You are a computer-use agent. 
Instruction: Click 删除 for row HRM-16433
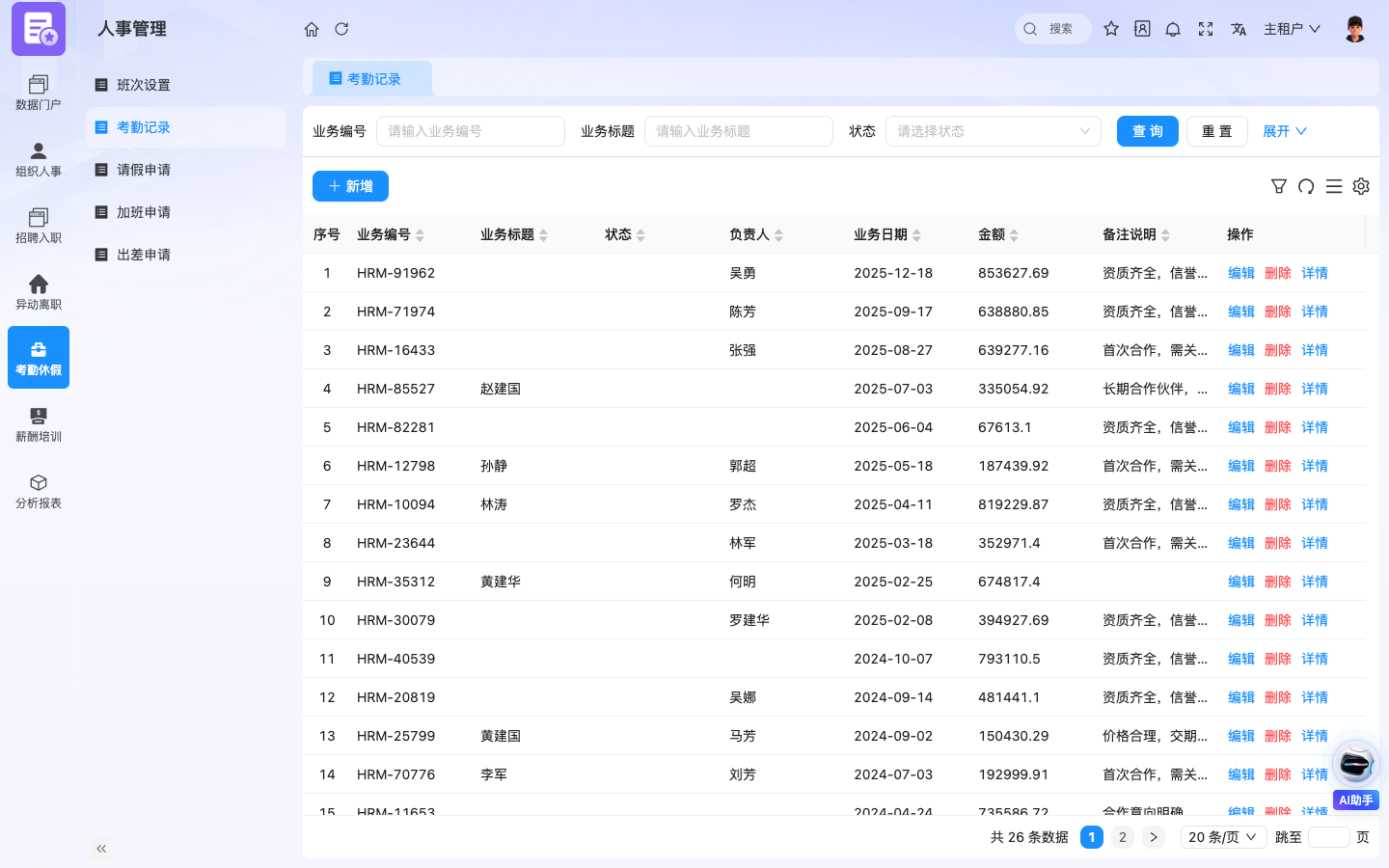pyautogui.click(x=1278, y=350)
